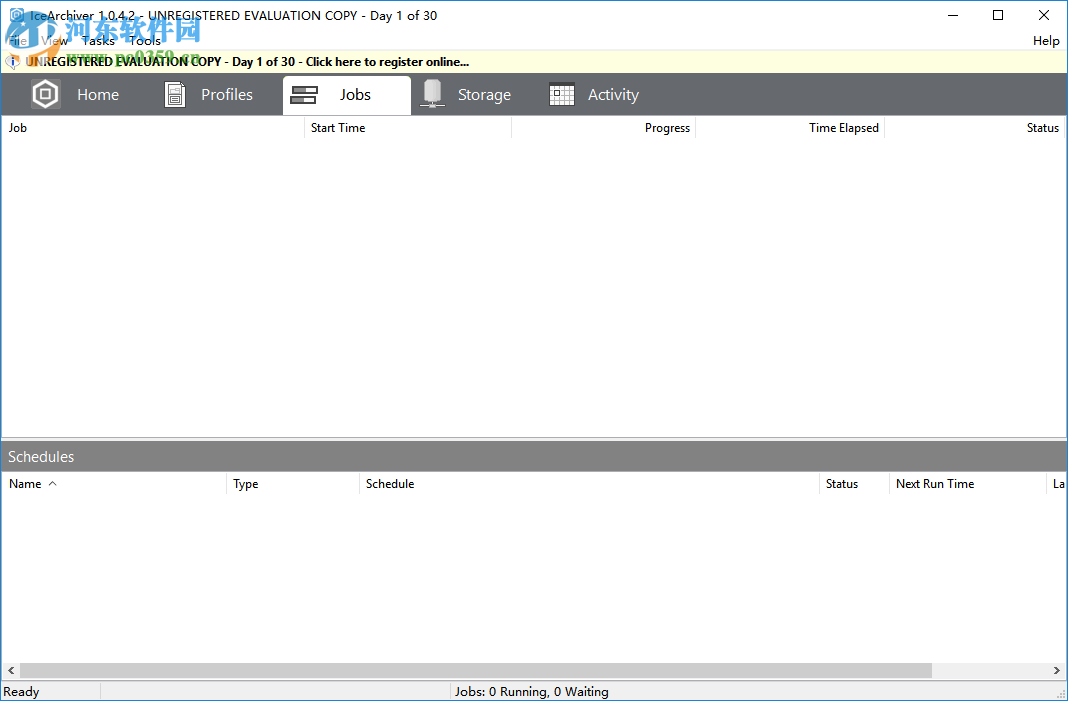Sort jobs by Progress column
Viewport: 1068px width, 701px height.
click(603, 127)
